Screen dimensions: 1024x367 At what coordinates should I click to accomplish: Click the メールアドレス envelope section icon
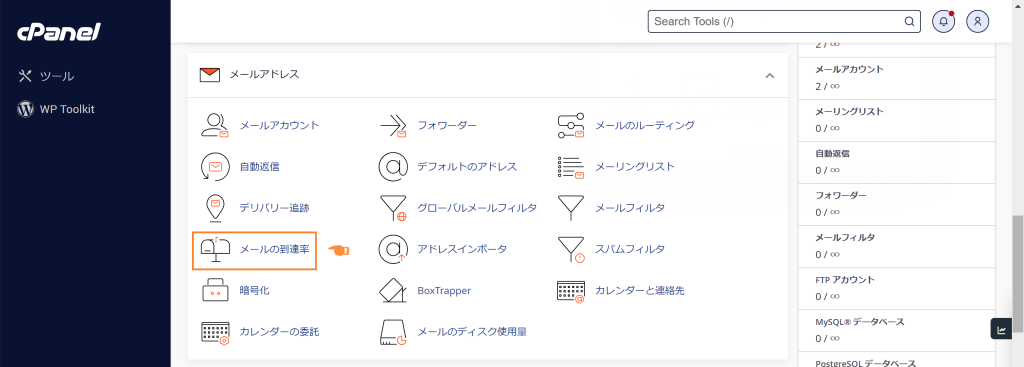pos(210,74)
